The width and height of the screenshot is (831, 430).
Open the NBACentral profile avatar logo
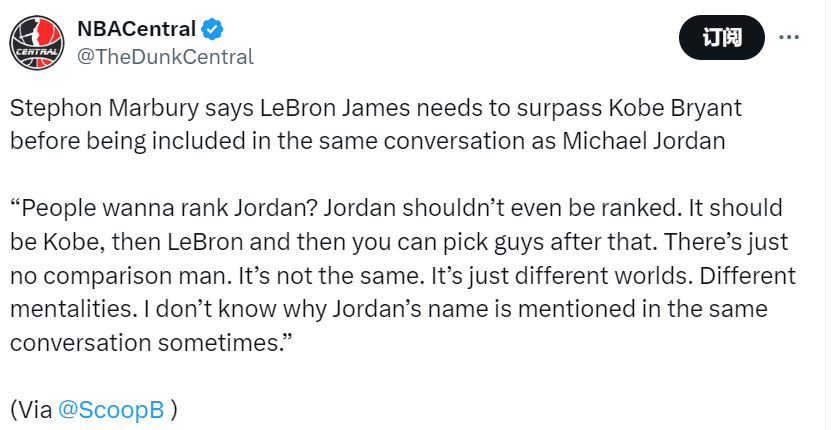[x=37, y=43]
